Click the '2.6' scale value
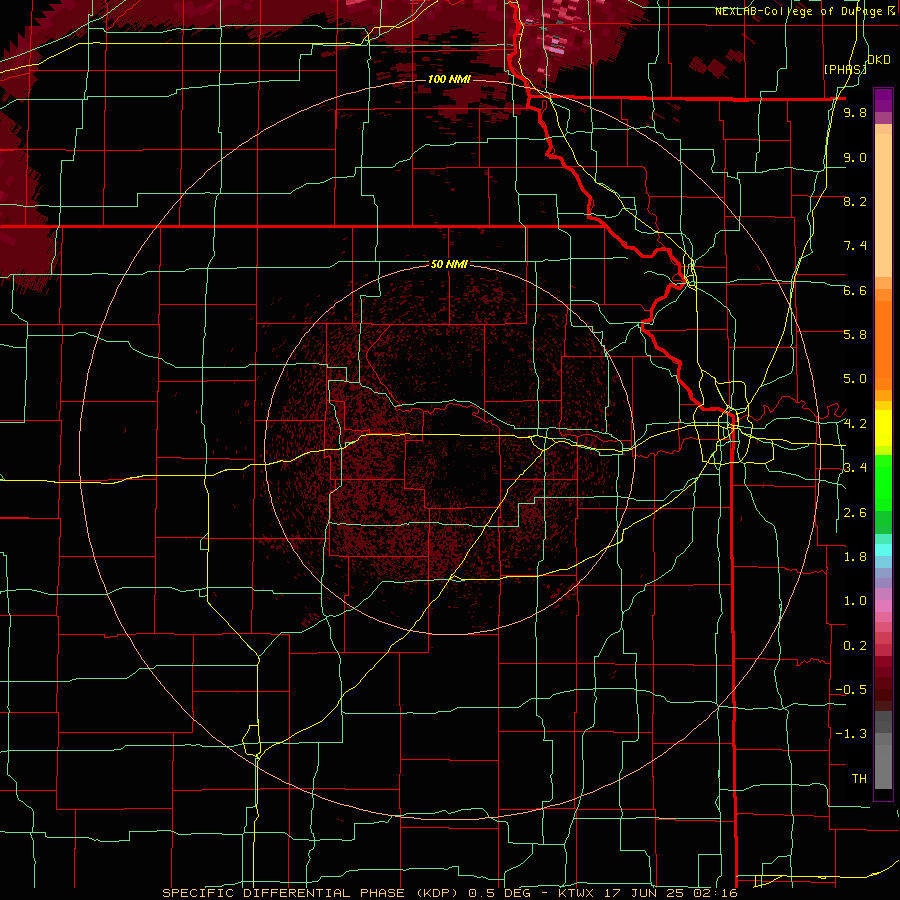 coord(855,513)
